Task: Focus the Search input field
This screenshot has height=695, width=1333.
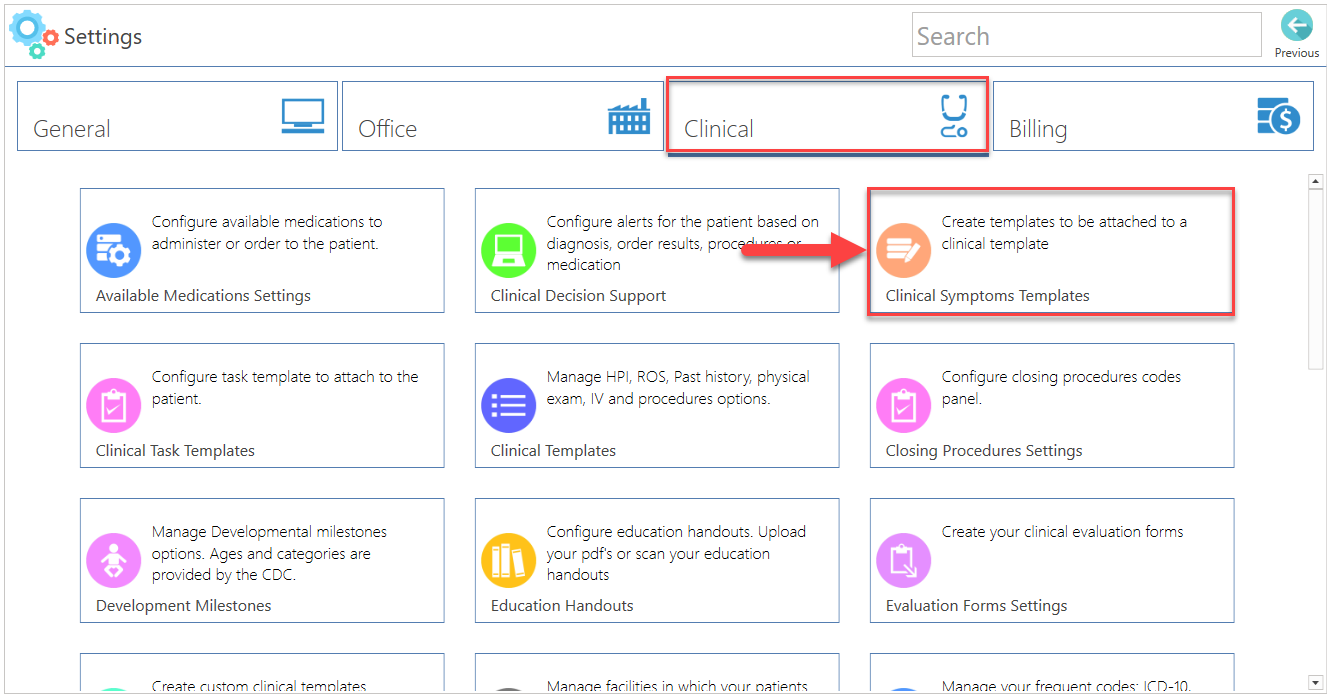Action: point(1087,35)
